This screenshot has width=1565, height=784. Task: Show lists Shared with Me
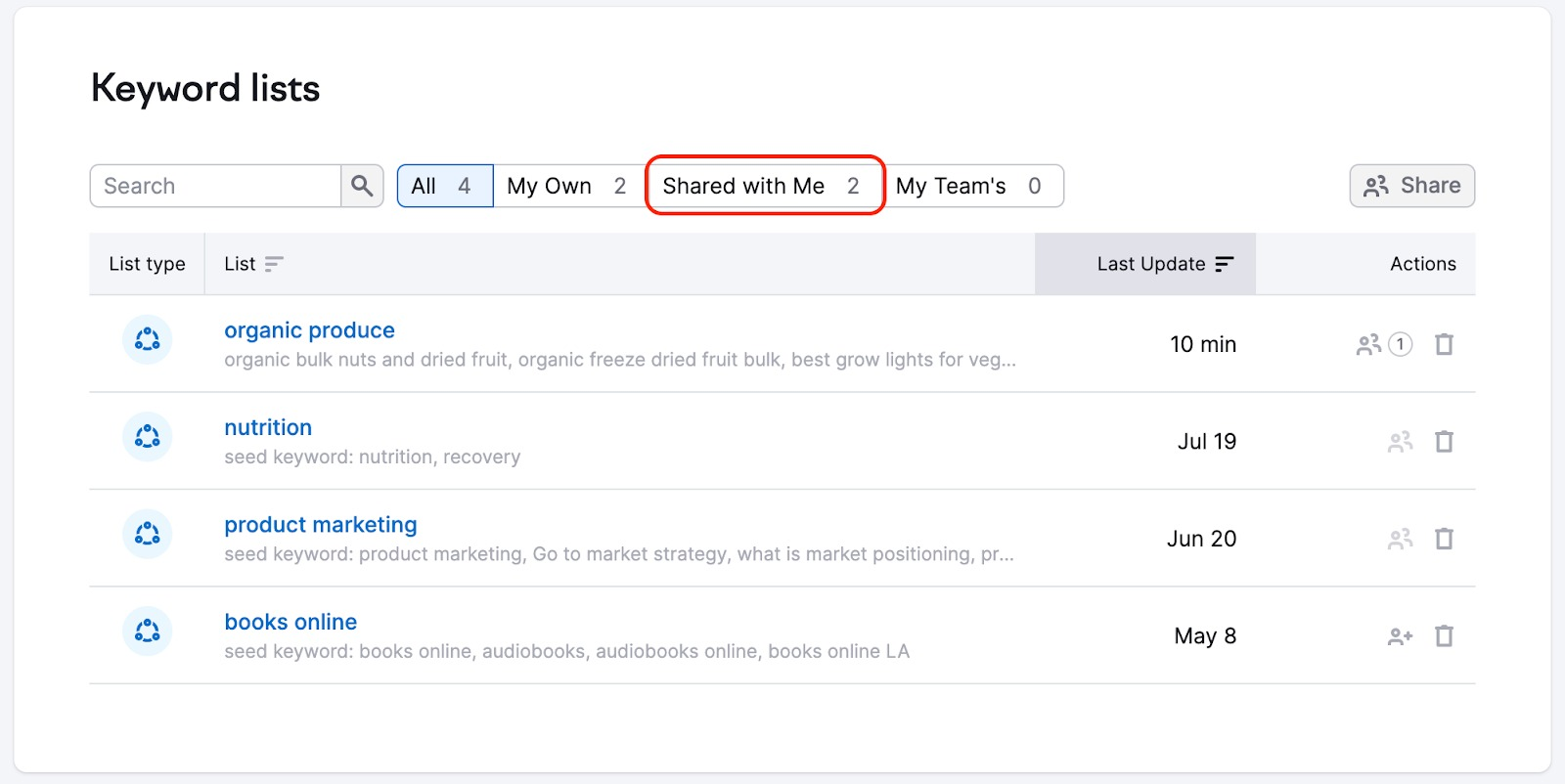763,186
